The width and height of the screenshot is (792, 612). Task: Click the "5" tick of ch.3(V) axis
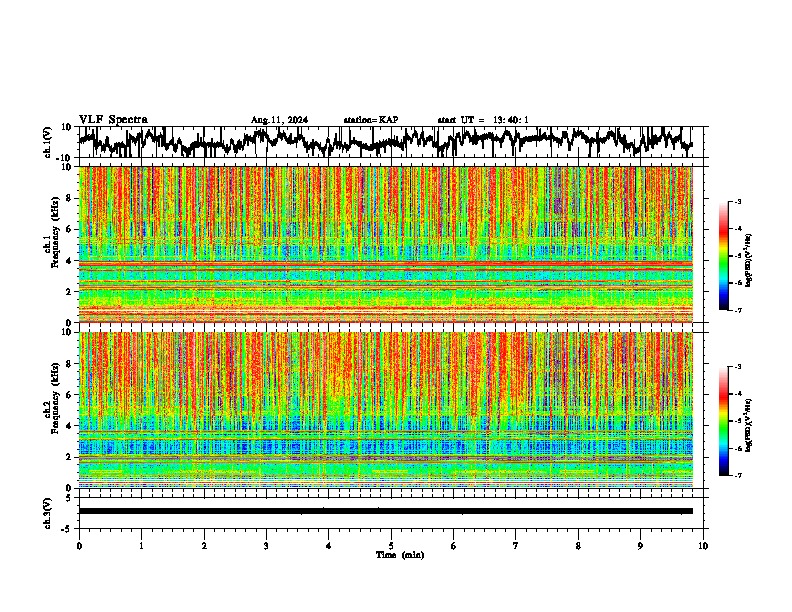pyautogui.click(x=70, y=498)
